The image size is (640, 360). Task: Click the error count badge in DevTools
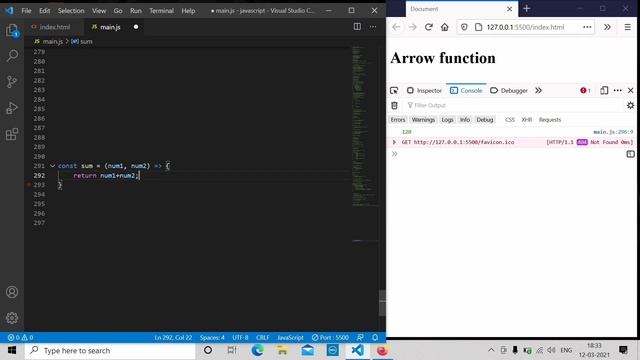click(585, 90)
